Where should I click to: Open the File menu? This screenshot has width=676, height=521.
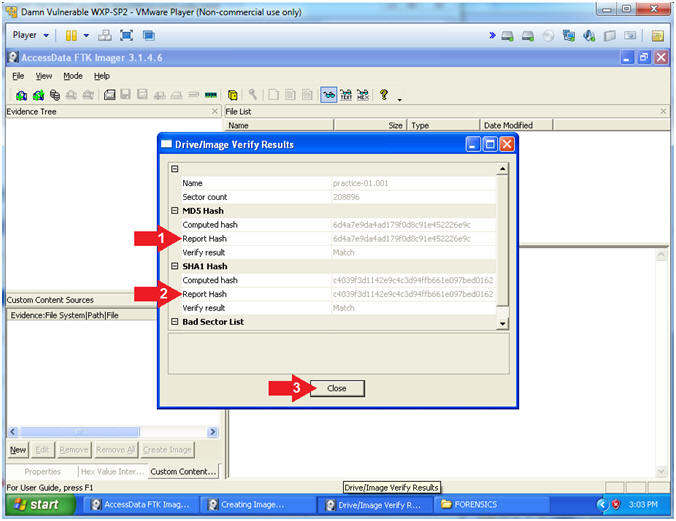click(18, 76)
